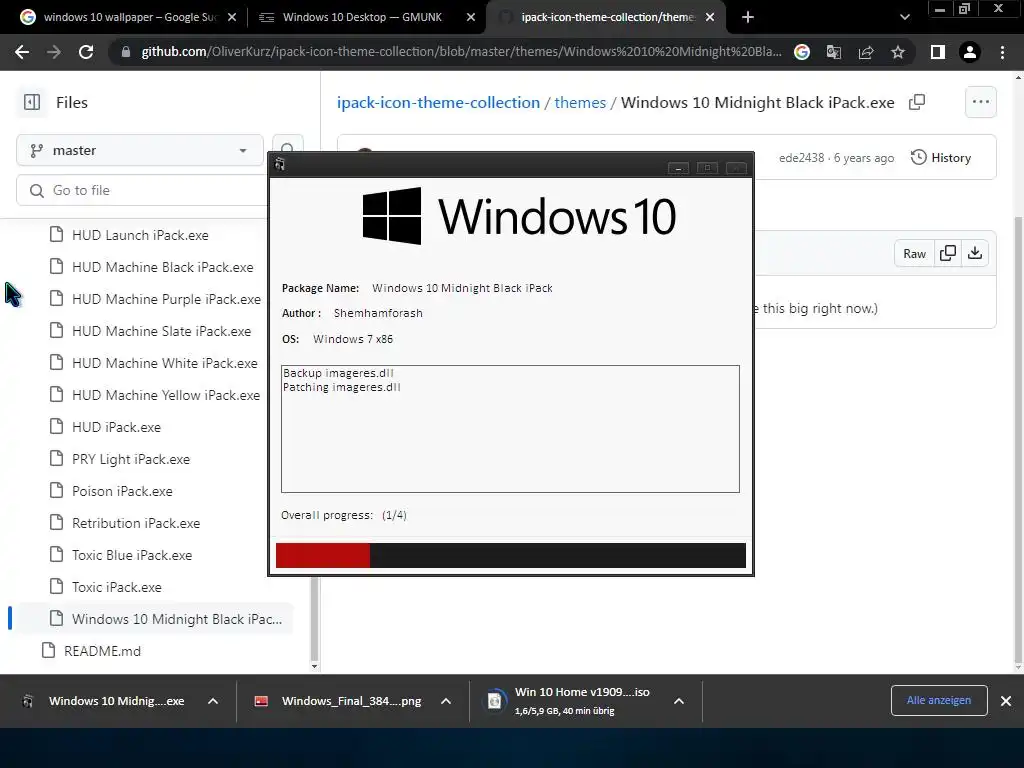Open HUD Machine Black iPack.exe file
1024x768 pixels.
163,267
